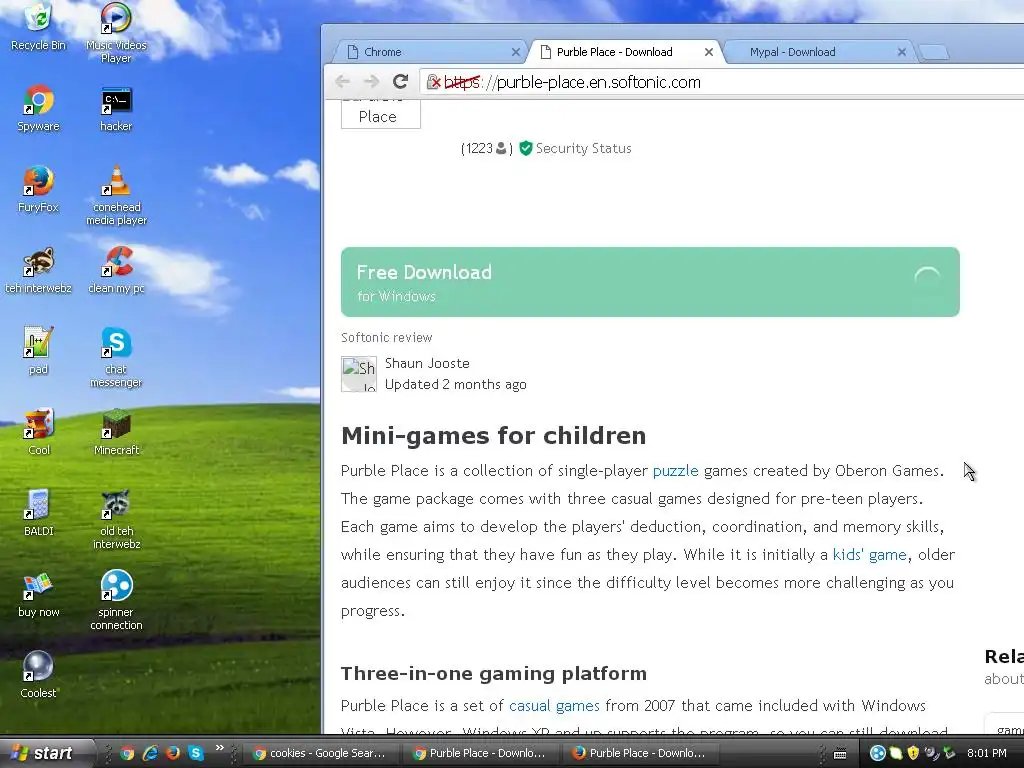
Task: Expand Quick Launch overflow chevron
Action: [219, 748]
